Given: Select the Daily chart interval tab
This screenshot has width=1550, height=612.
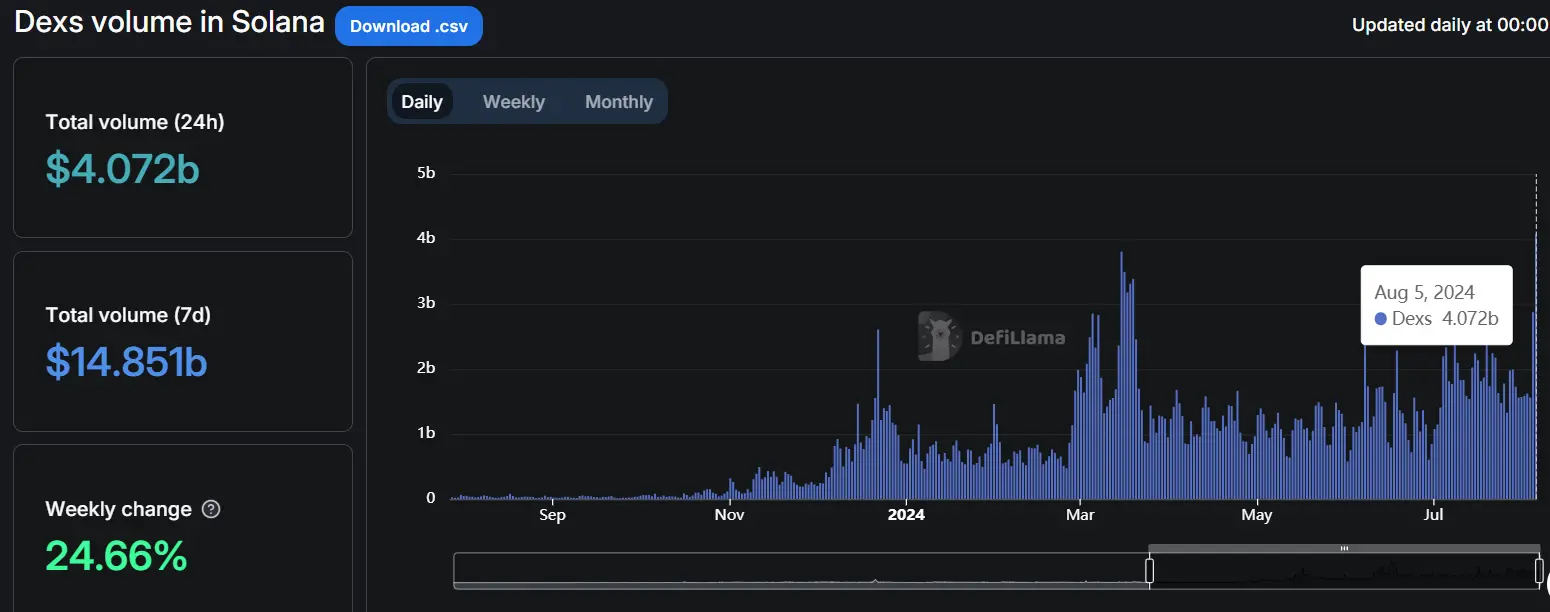Looking at the screenshot, I should (x=422, y=102).
